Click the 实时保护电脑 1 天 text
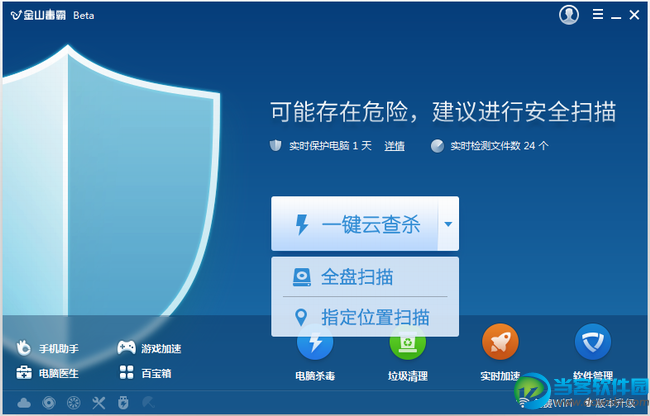 (330, 146)
